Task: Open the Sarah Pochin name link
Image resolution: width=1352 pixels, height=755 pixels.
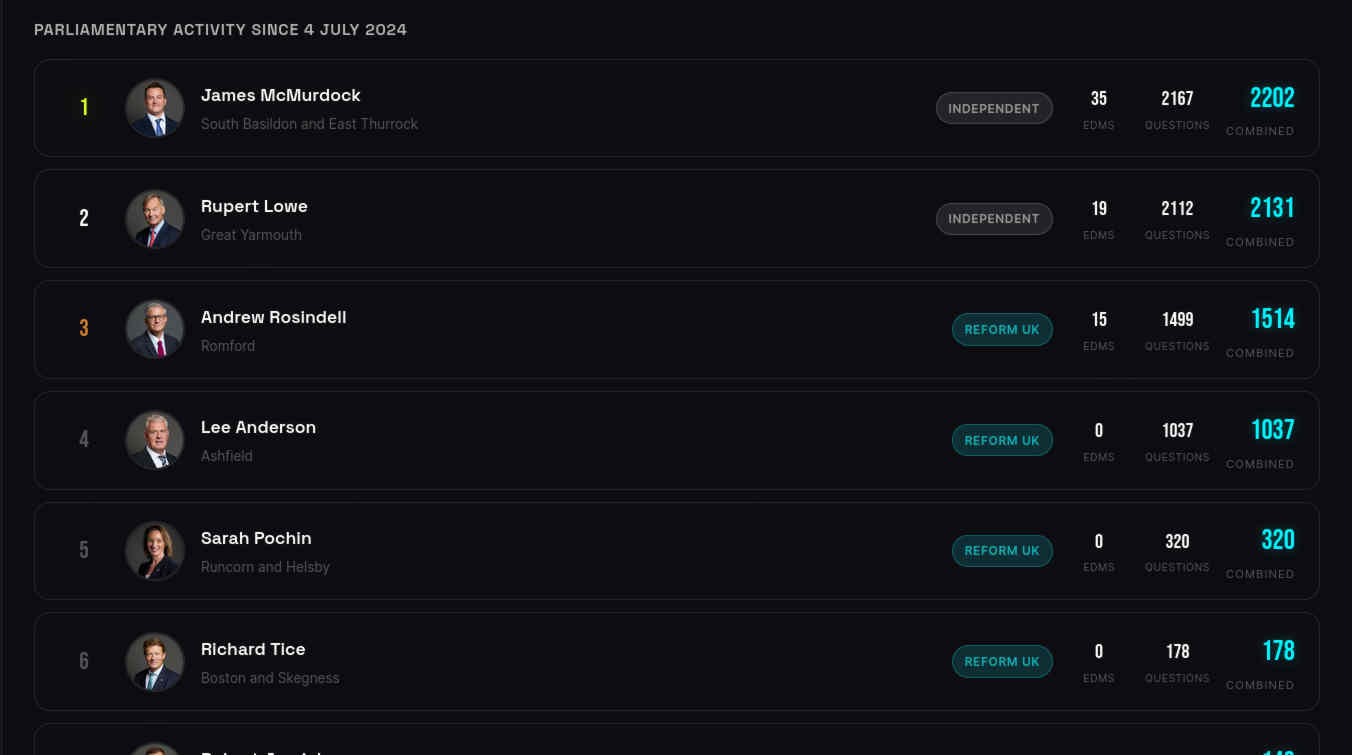Action: tap(256, 538)
